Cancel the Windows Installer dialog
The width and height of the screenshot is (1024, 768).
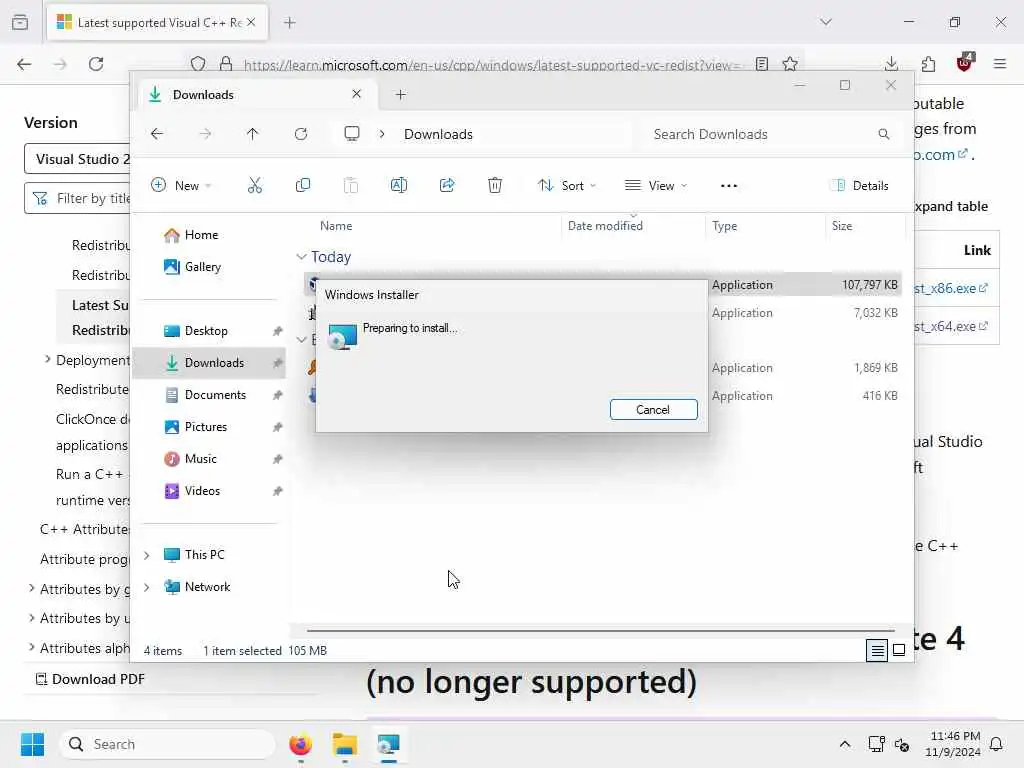653,409
